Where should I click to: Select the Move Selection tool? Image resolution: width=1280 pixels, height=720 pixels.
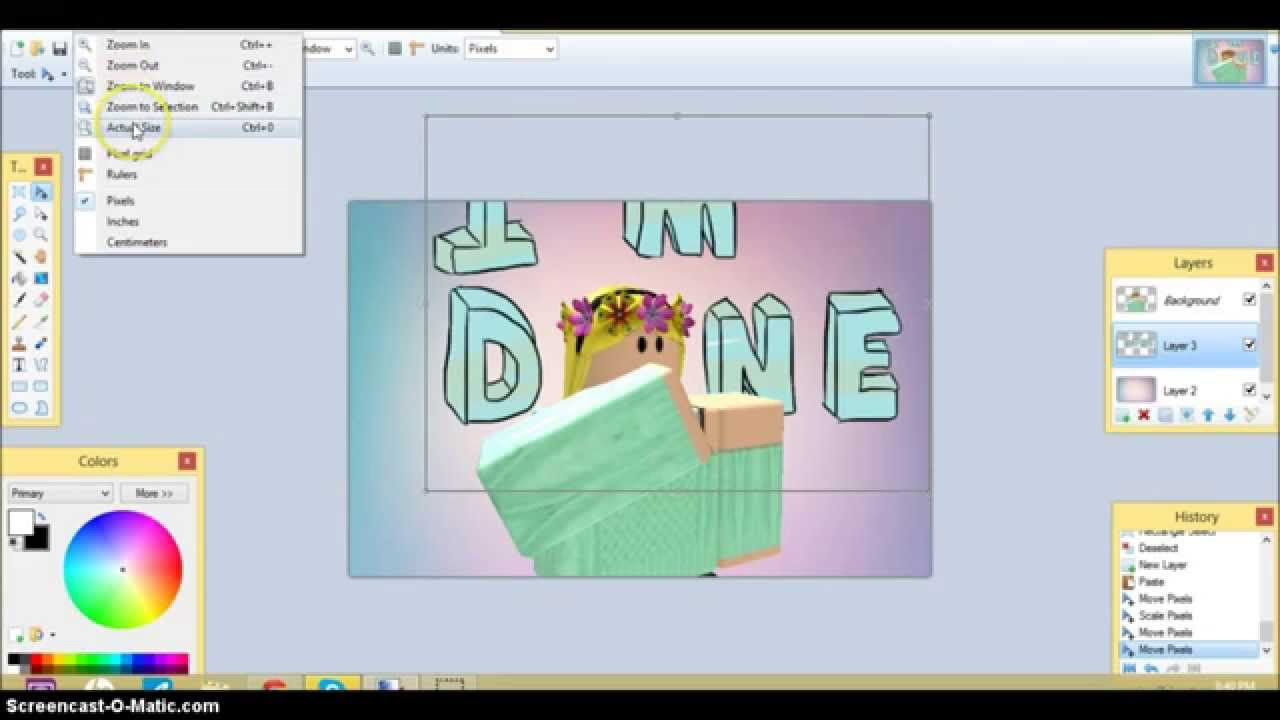(41, 214)
